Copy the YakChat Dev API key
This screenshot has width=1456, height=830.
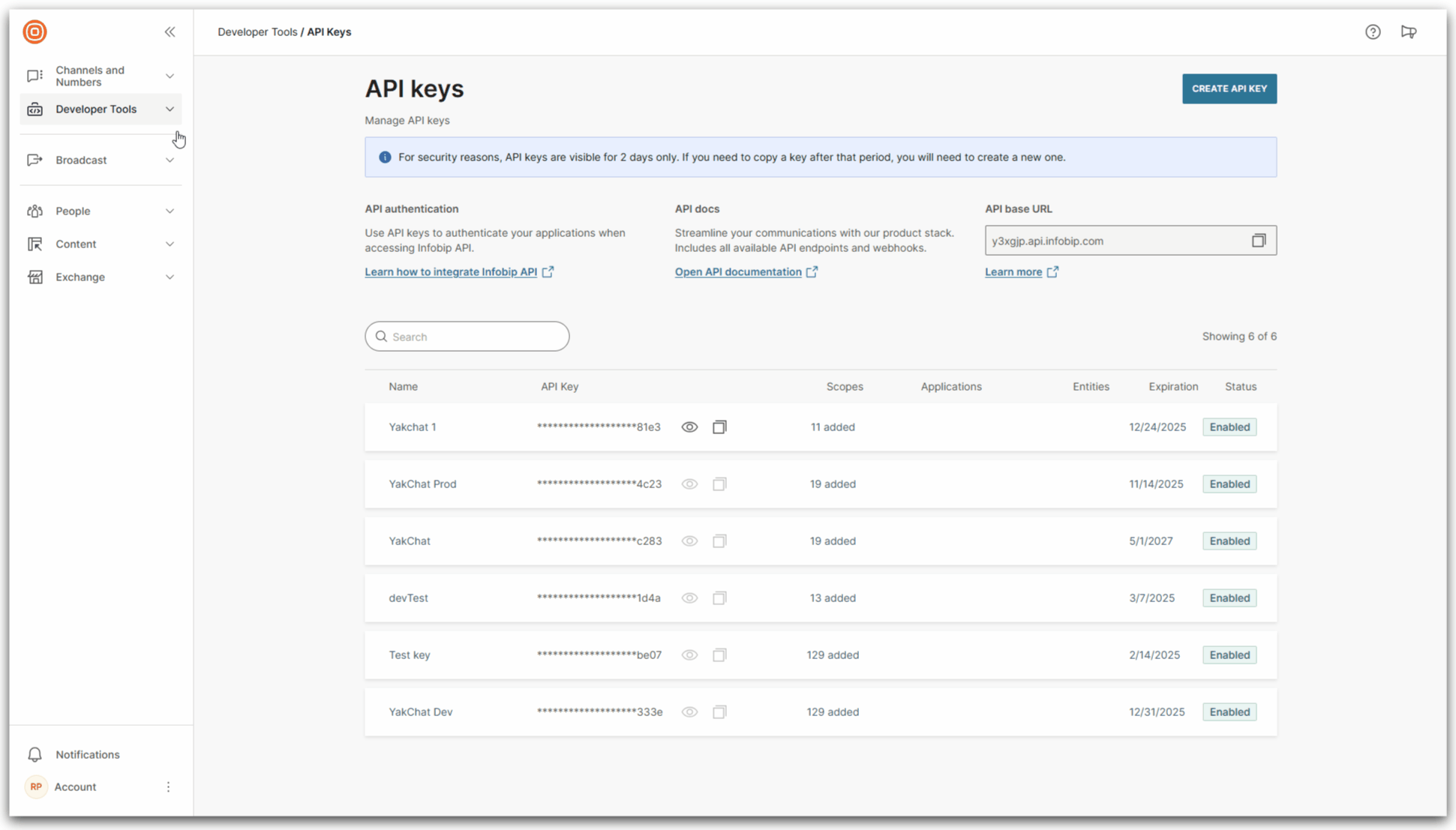[719, 712]
